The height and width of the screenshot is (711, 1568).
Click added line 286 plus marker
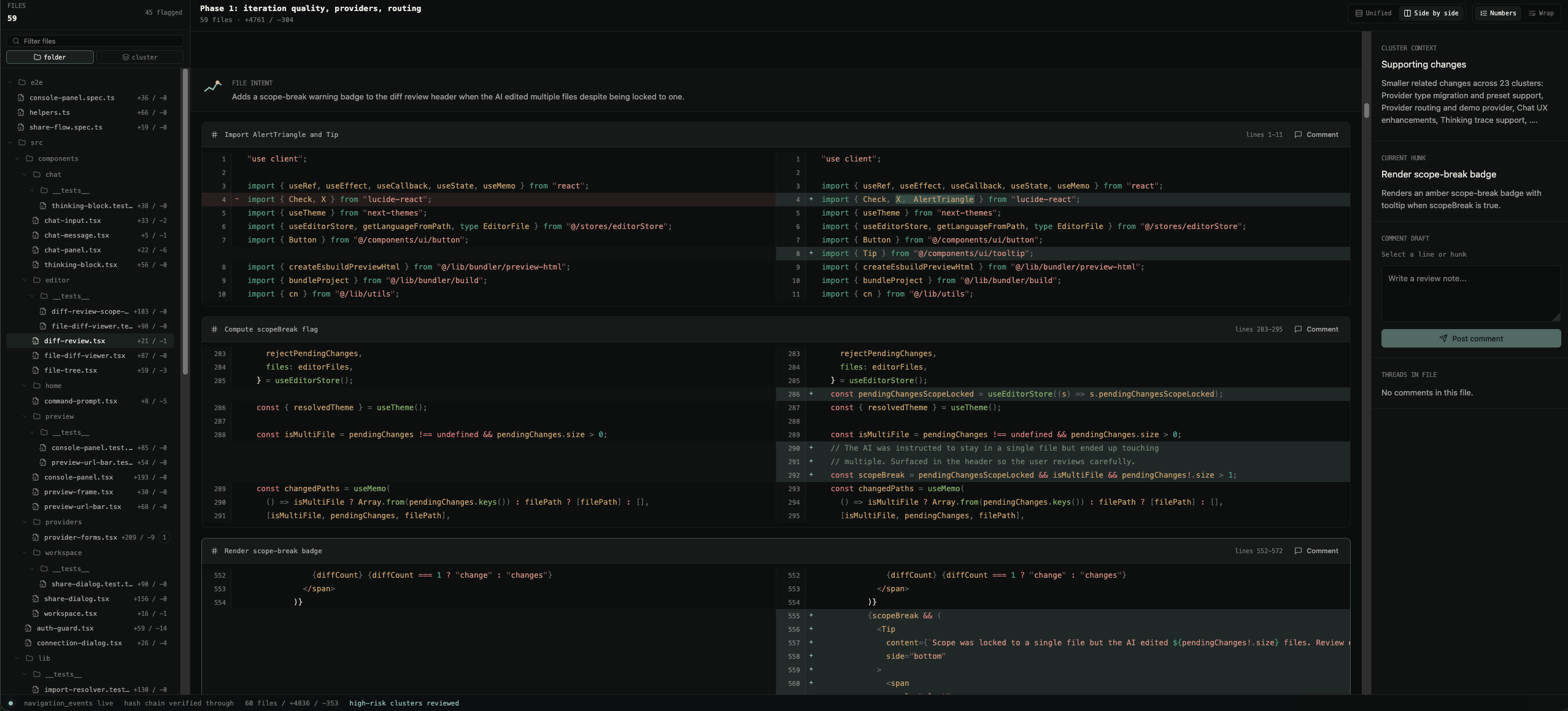(811, 394)
